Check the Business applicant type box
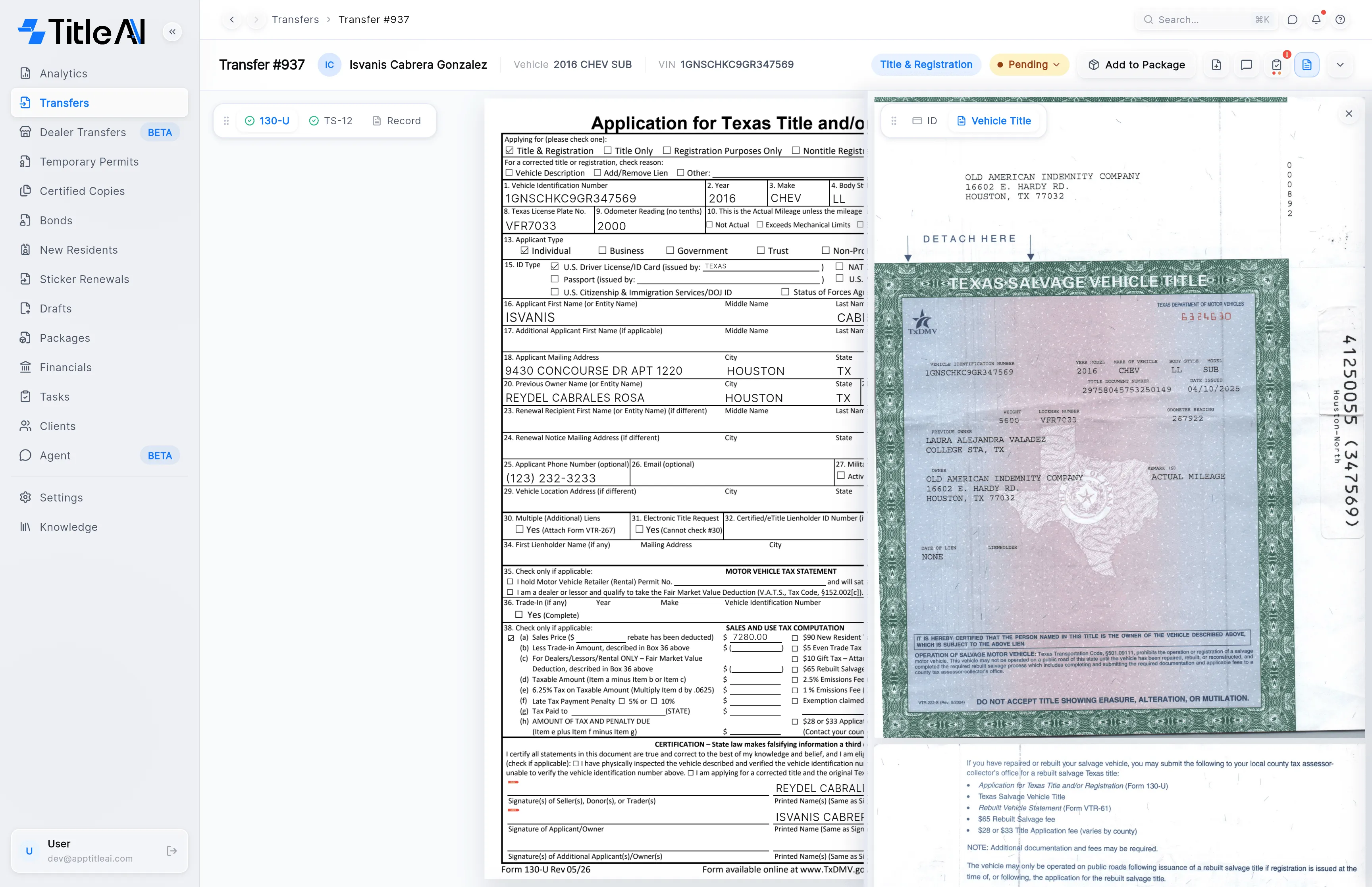Screen dimensions: 1372x887 (602, 250)
